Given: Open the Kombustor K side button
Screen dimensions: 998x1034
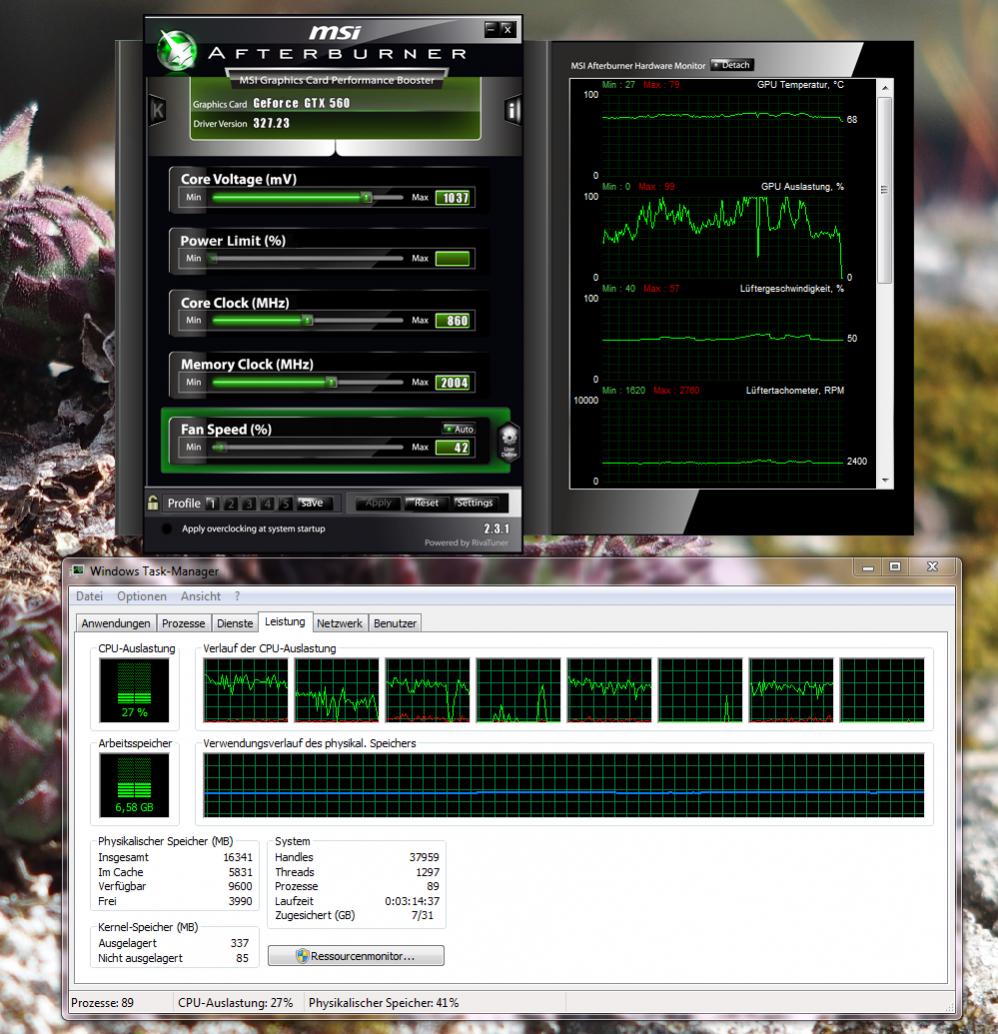Looking at the screenshot, I should 158,109.
